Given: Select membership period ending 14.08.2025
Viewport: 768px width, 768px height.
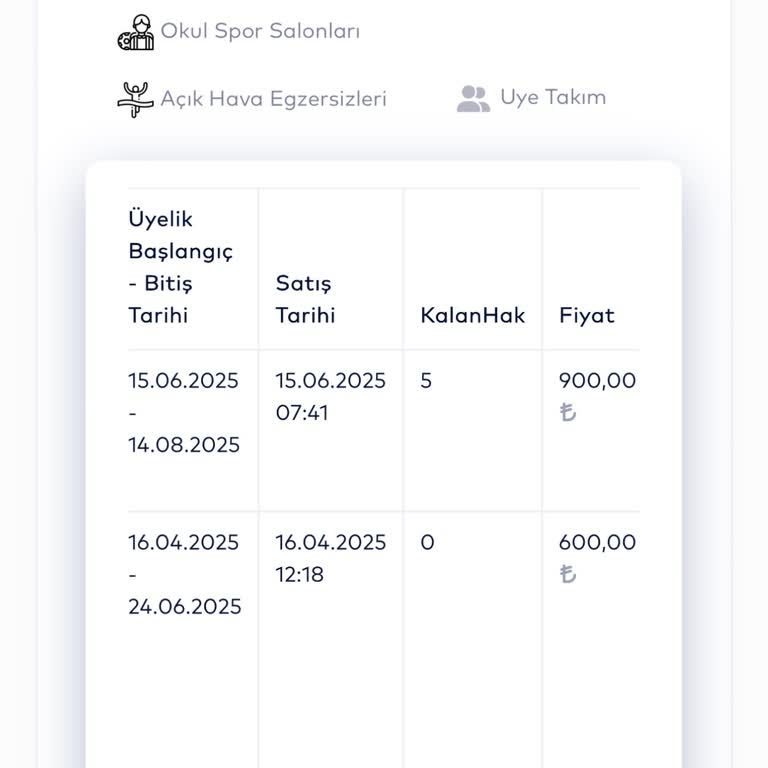Looking at the screenshot, I should click(184, 413).
